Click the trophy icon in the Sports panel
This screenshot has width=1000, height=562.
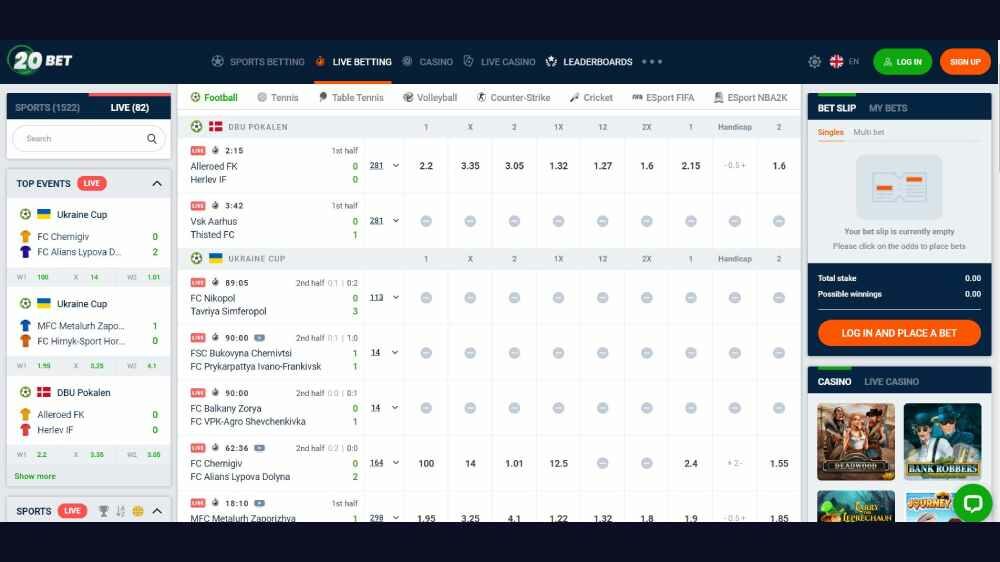(x=103, y=511)
